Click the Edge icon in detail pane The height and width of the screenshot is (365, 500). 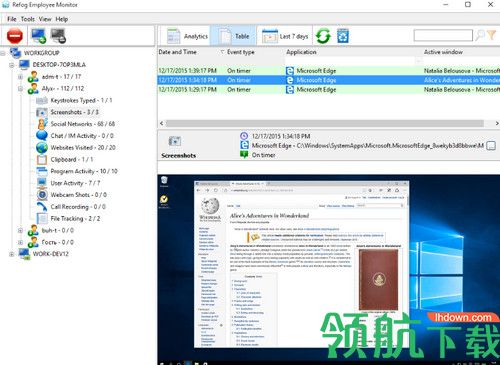tap(244, 145)
